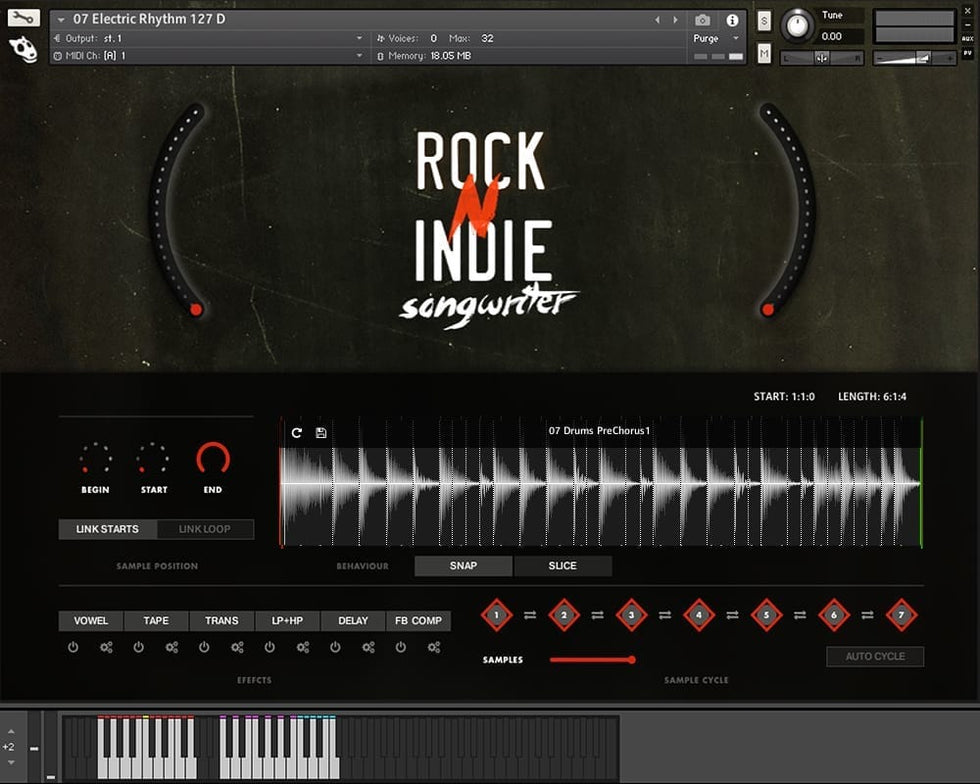Image resolution: width=980 pixels, height=784 pixels.
Task: Click the reload sample icon above the waveform
Action: tap(296, 433)
